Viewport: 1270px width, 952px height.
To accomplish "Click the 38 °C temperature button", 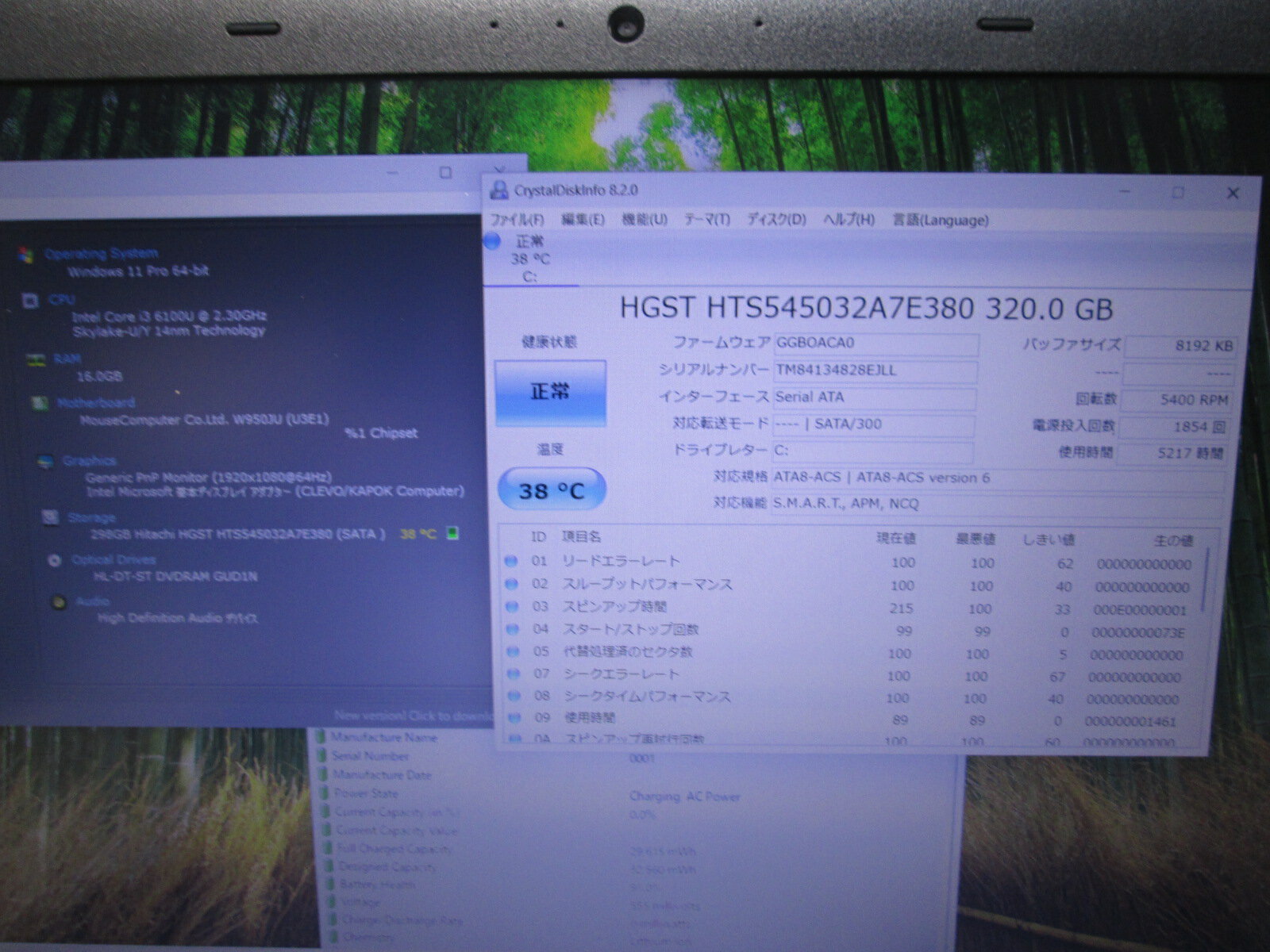I will 551,490.
